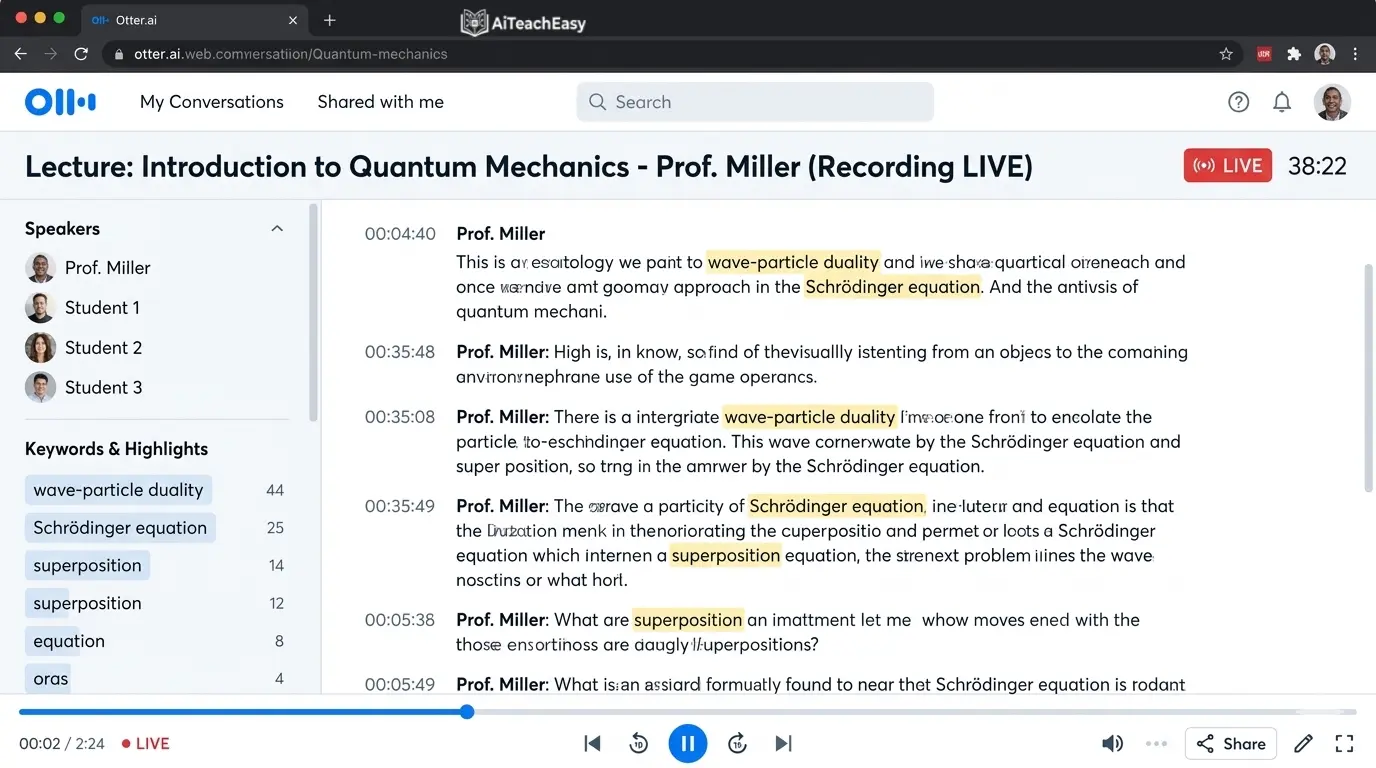Image resolution: width=1376 pixels, height=768 pixels.
Task: Open the speaker volume control
Action: 1112,743
